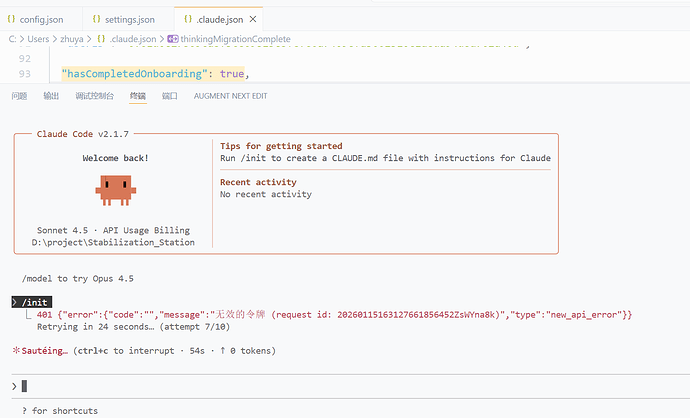Click the Retrying in 24 seconds line
The width and height of the screenshot is (690, 418).
[133, 326]
